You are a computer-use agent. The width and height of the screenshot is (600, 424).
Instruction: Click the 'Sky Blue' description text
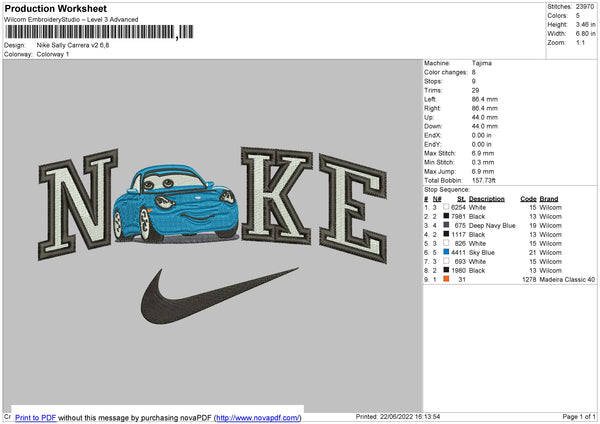point(481,253)
